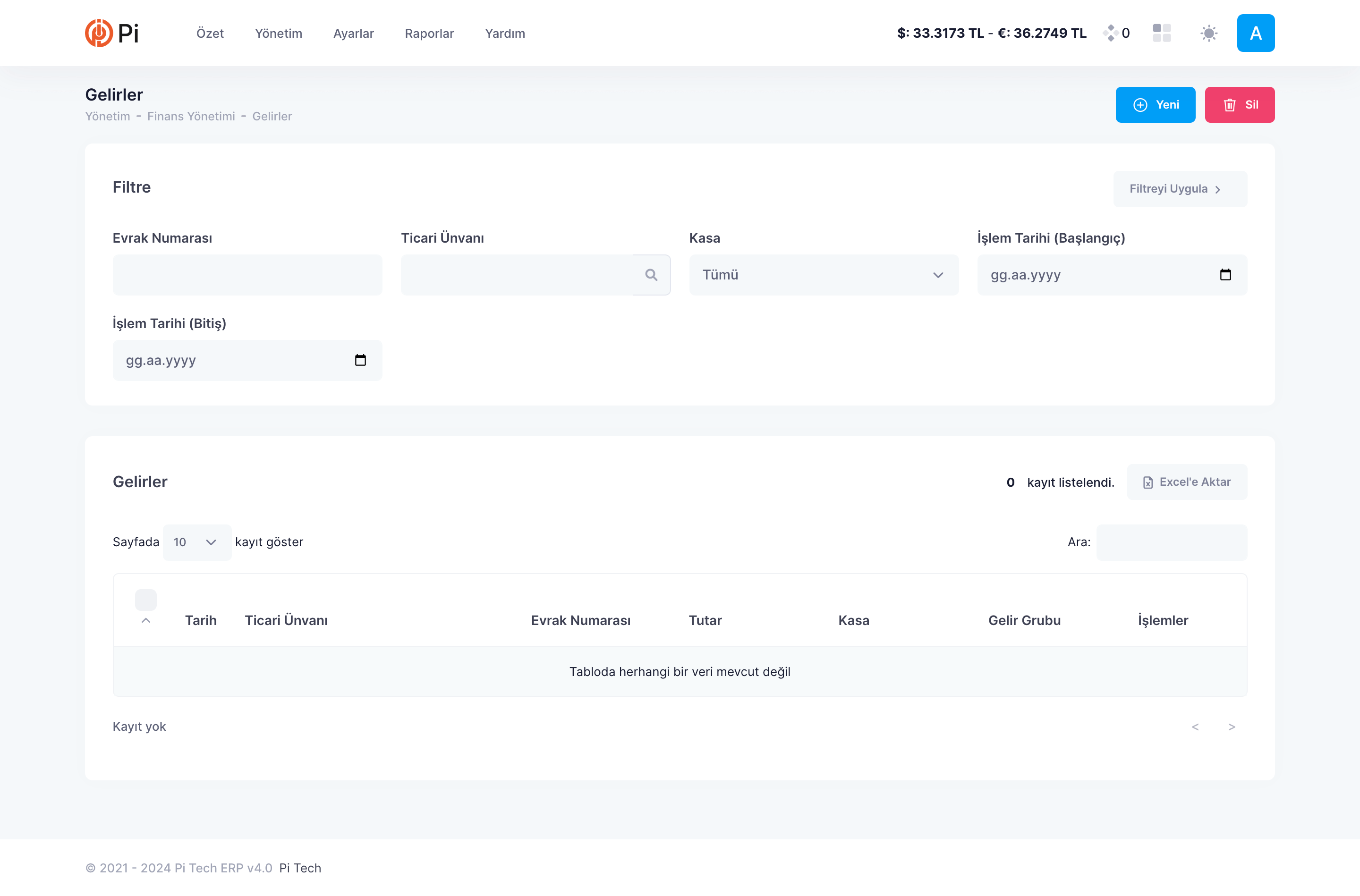Open the user avatar A menu
This screenshot has width=1360, height=896.
[x=1256, y=33]
